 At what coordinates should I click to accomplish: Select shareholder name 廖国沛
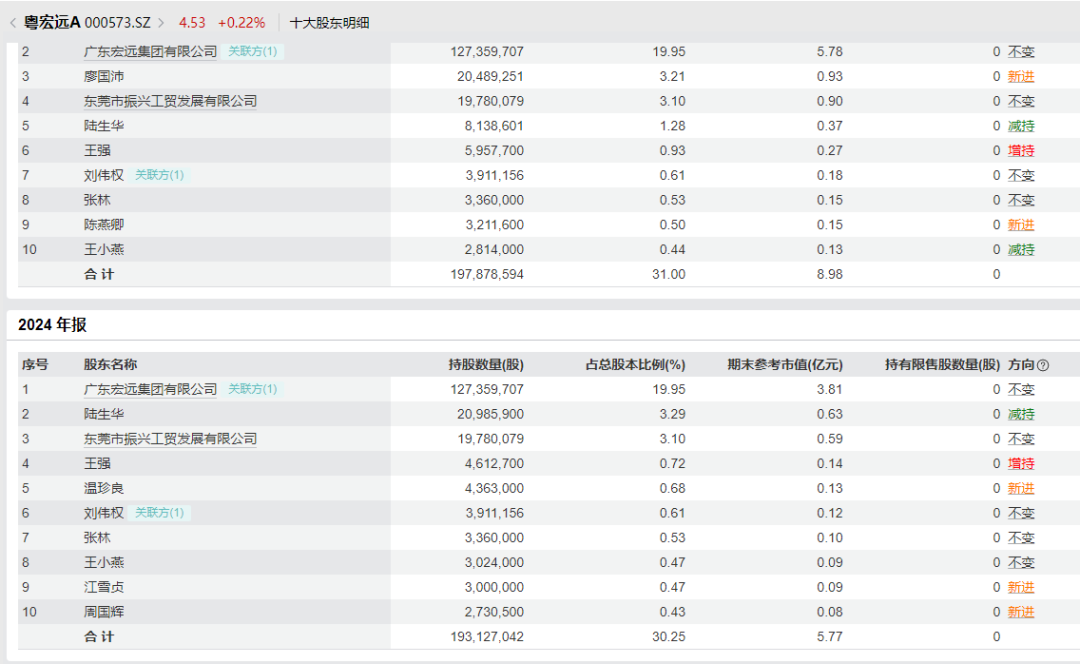coord(103,76)
